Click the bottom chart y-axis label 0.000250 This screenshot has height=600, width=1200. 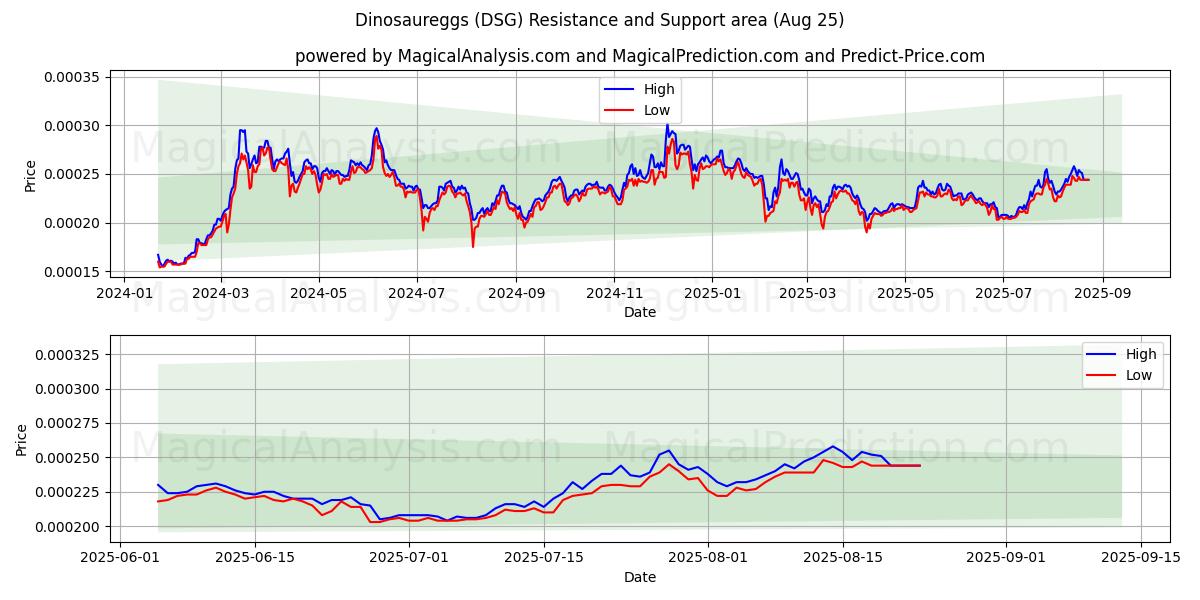68,458
